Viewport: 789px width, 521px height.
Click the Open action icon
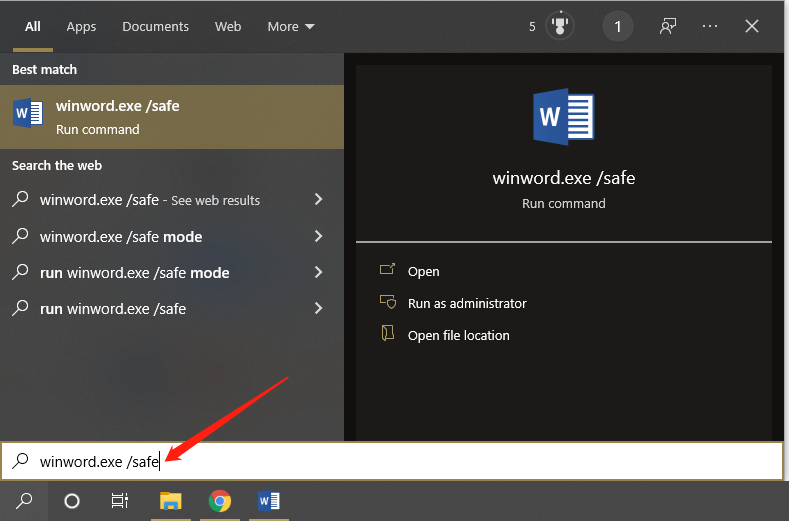click(x=387, y=269)
